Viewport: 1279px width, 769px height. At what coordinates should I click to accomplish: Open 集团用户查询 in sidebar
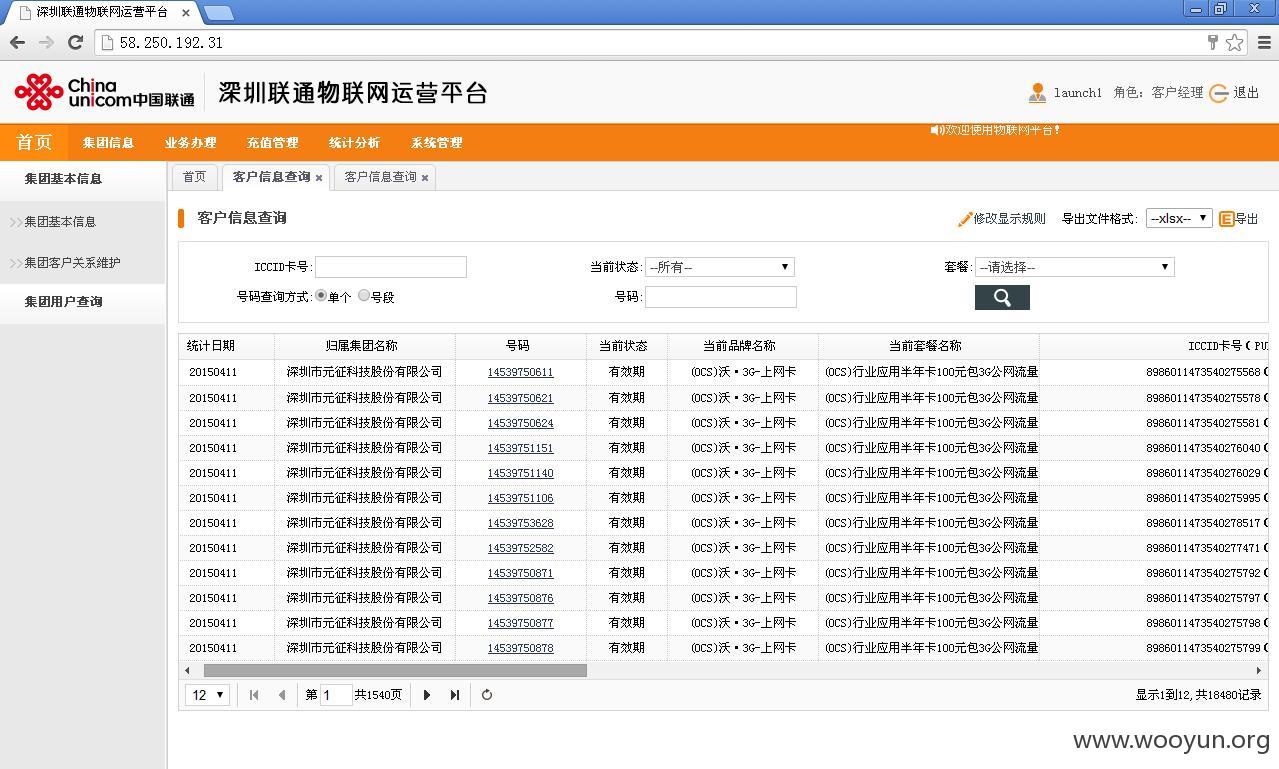click(x=63, y=302)
